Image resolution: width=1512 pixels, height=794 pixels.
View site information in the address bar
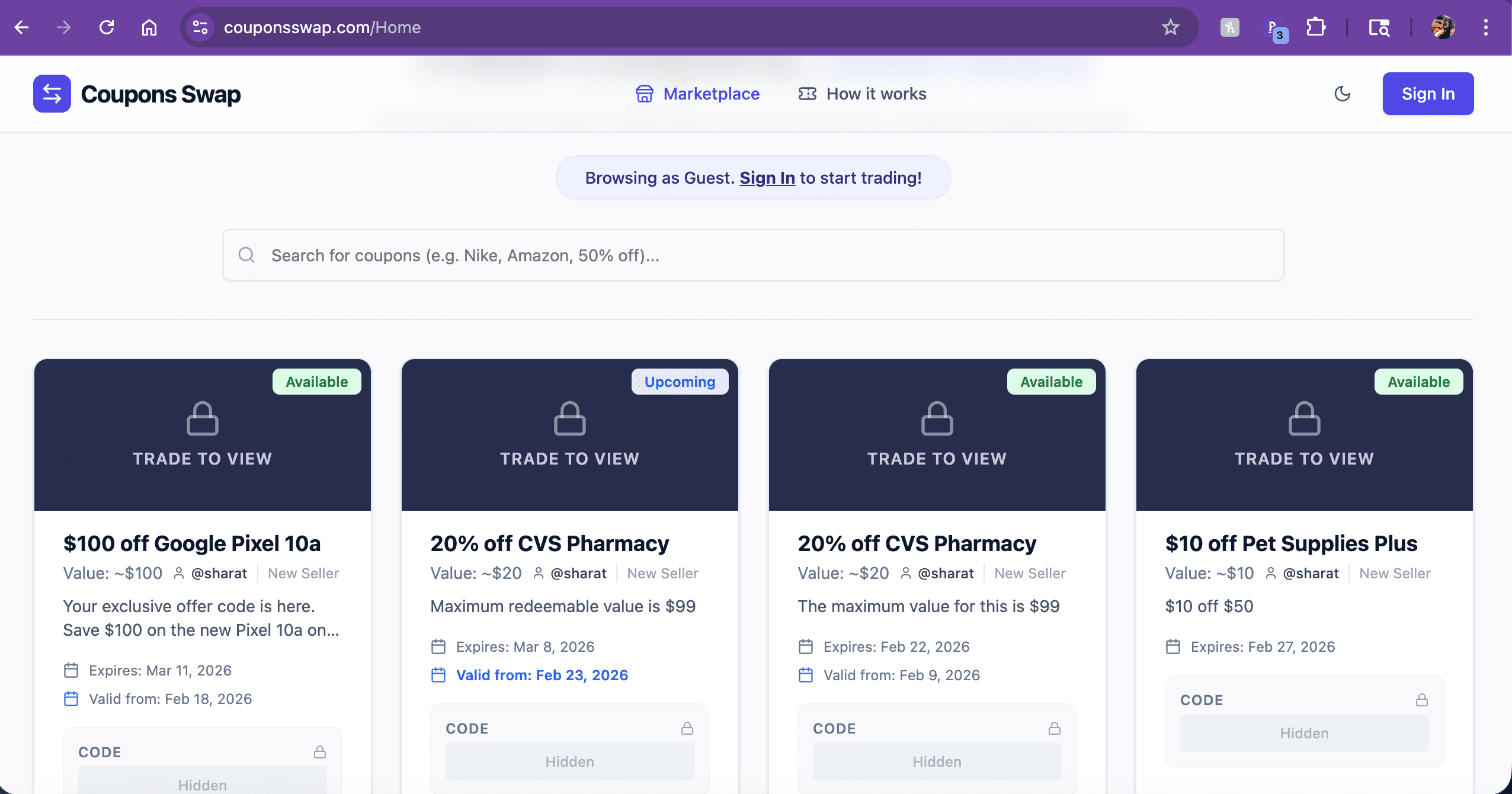(x=200, y=27)
